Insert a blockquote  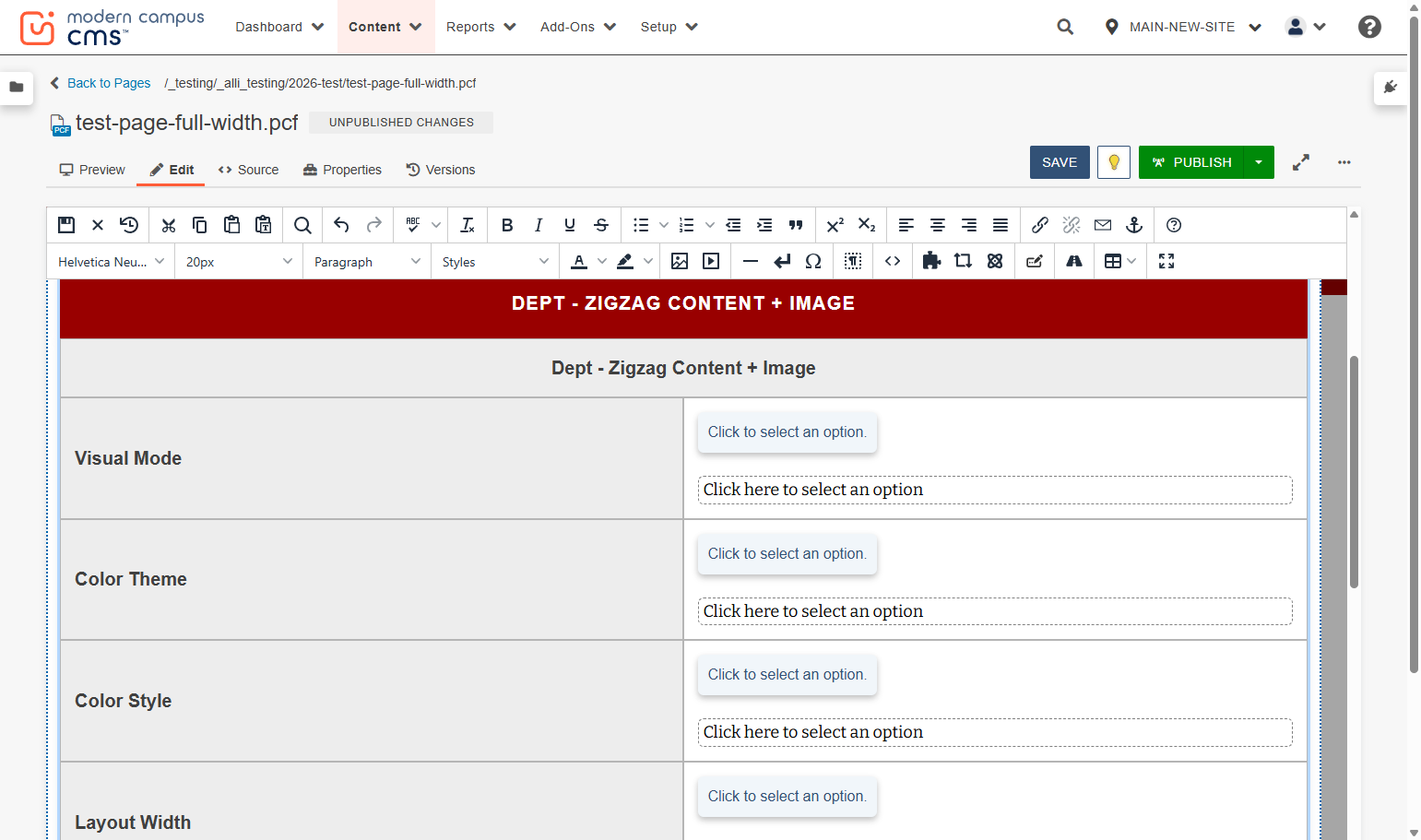(796, 225)
